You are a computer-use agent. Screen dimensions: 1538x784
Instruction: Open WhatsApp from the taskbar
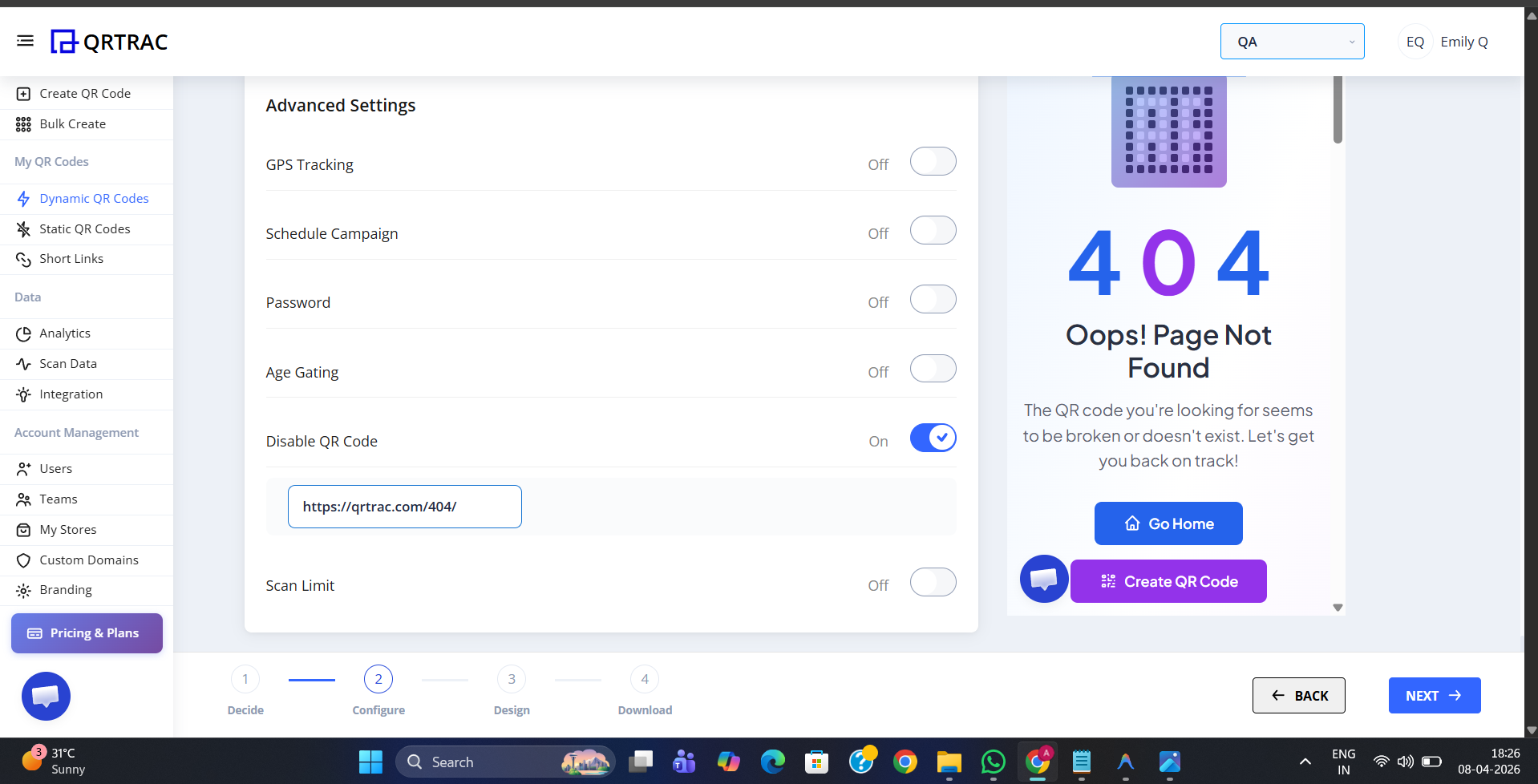(x=993, y=762)
